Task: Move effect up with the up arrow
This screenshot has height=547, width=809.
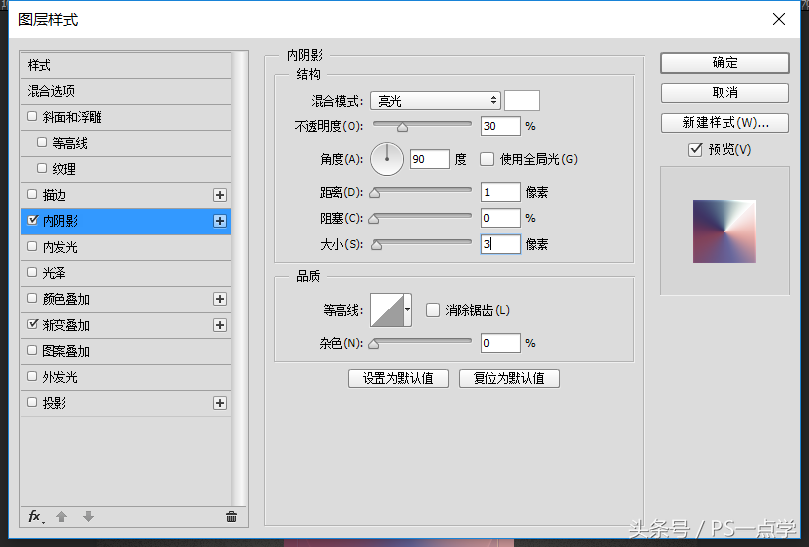Action: (61, 517)
